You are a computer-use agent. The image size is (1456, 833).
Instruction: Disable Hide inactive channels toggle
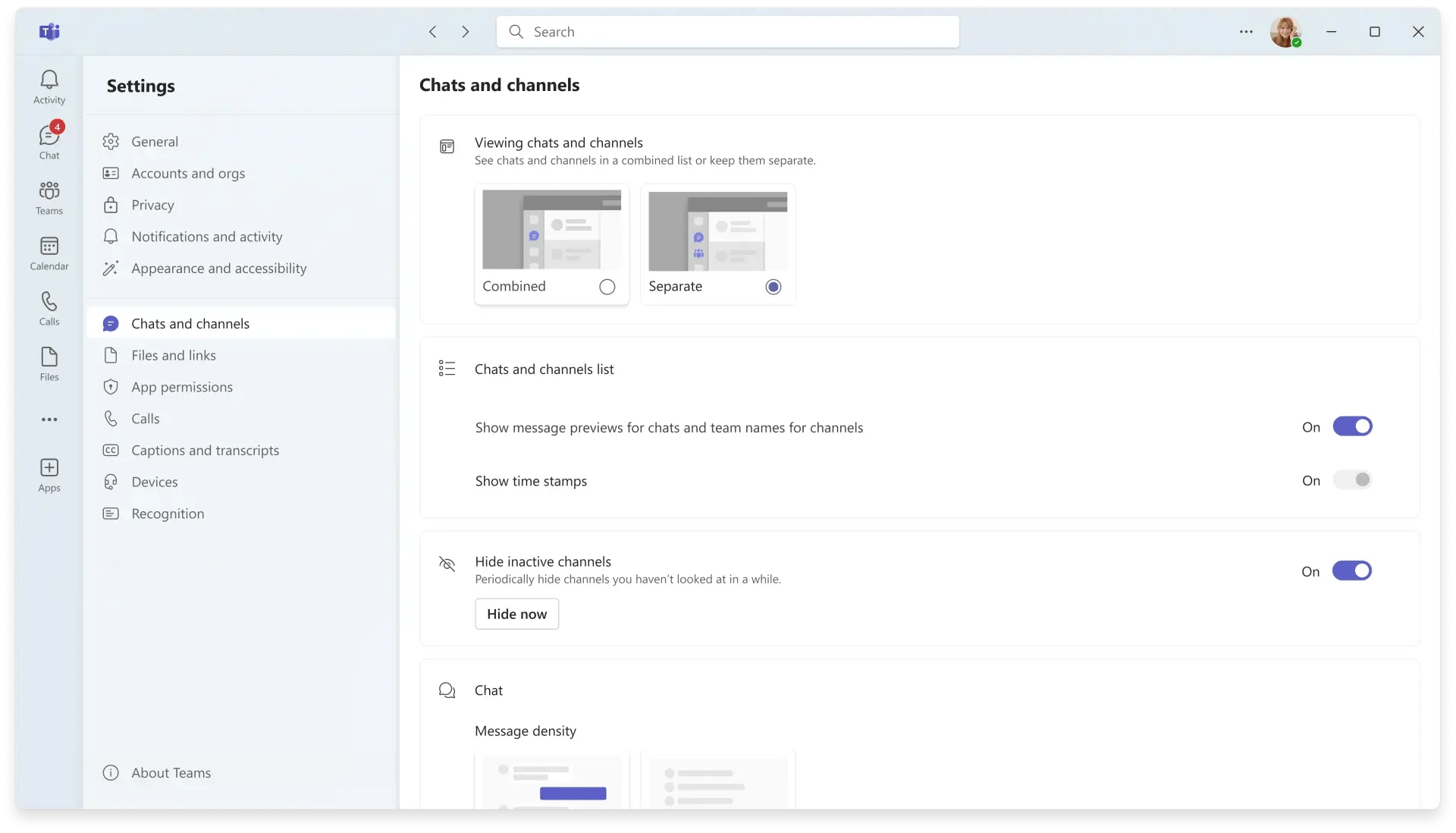[x=1352, y=570]
